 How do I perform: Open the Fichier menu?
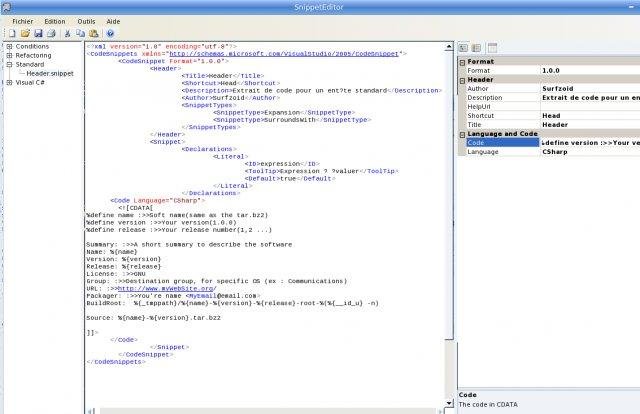click(x=23, y=20)
